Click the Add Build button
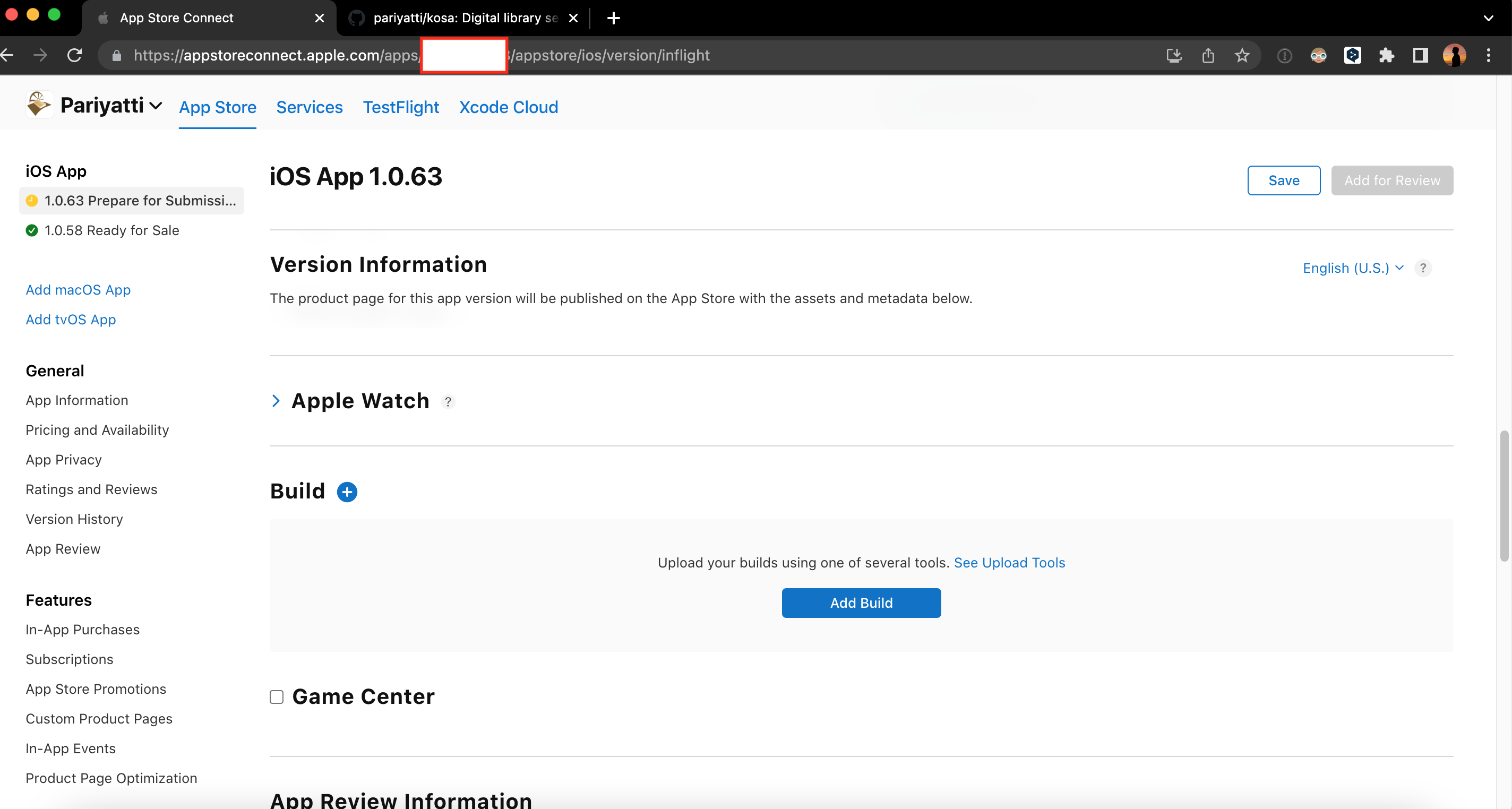1512x809 pixels. coord(861,603)
